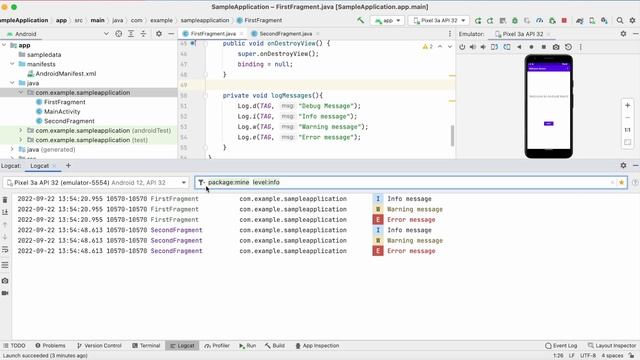This screenshot has width=640, height=360.
Task: Open Logcat filter history funnel icon
Action: (201, 182)
